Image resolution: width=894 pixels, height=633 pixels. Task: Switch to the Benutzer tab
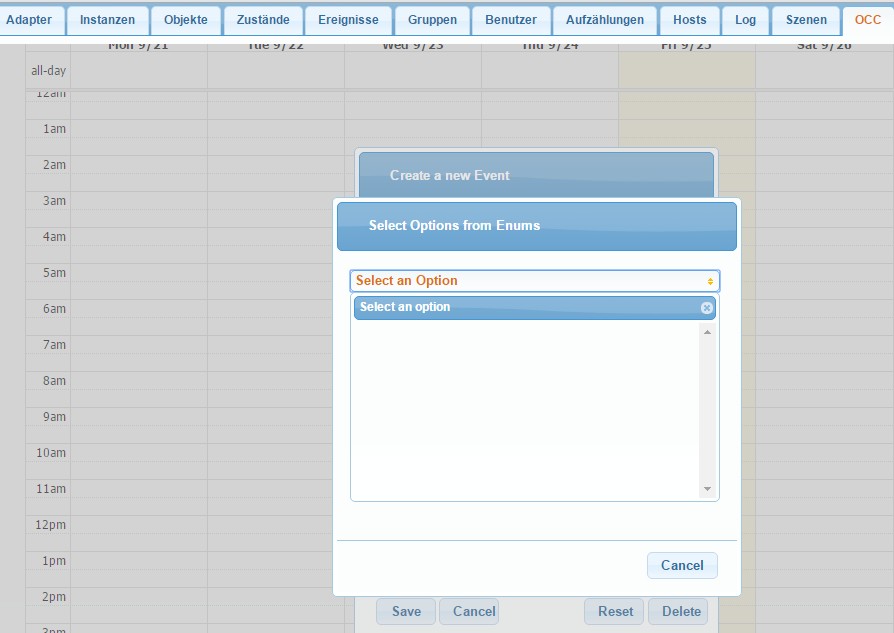click(x=511, y=20)
